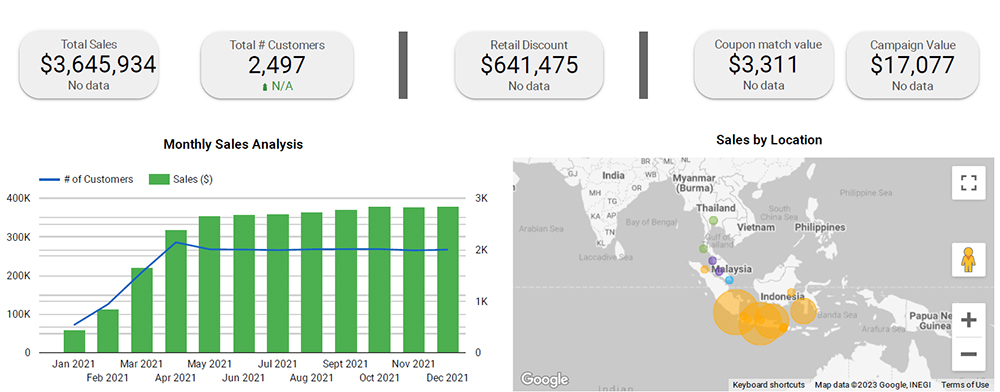Select the Campaign Value scorecard
Screen dimensions: 1000x392
[x=913, y=64]
